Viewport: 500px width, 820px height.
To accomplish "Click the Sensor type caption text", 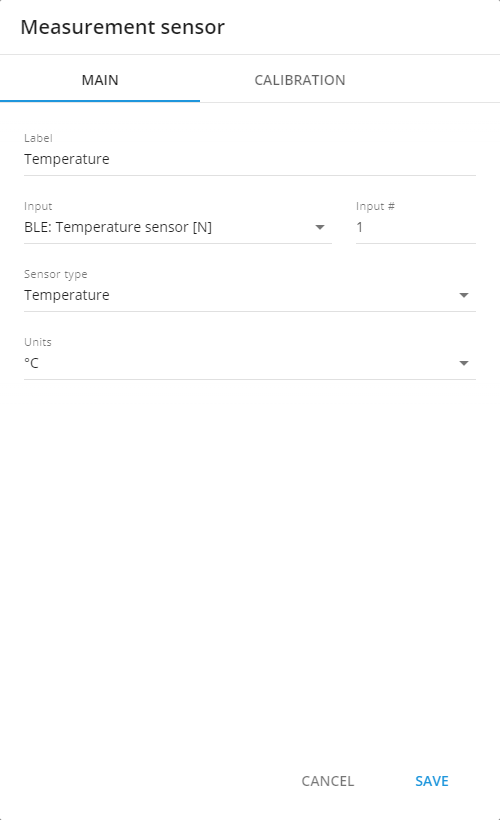I will [55, 274].
